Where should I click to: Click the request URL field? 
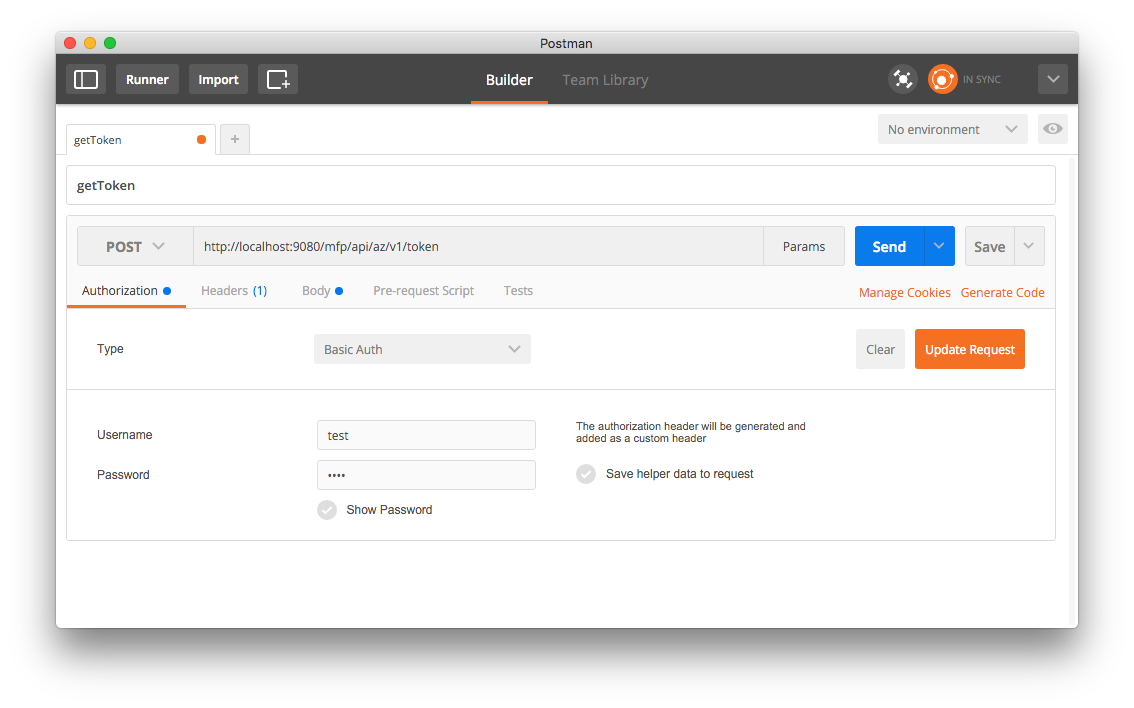(478, 246)
